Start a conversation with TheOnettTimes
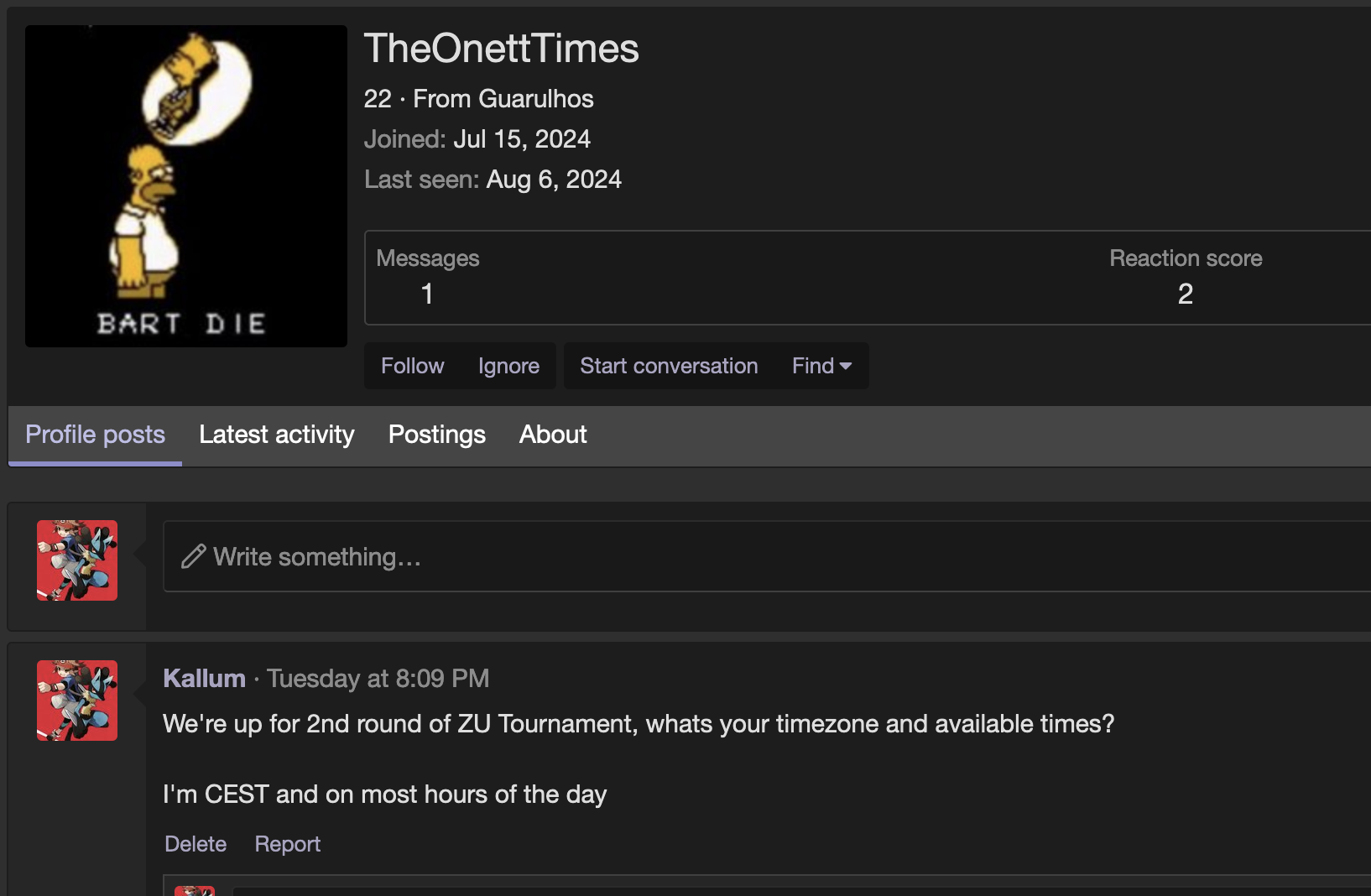 (x=669, y=366)
